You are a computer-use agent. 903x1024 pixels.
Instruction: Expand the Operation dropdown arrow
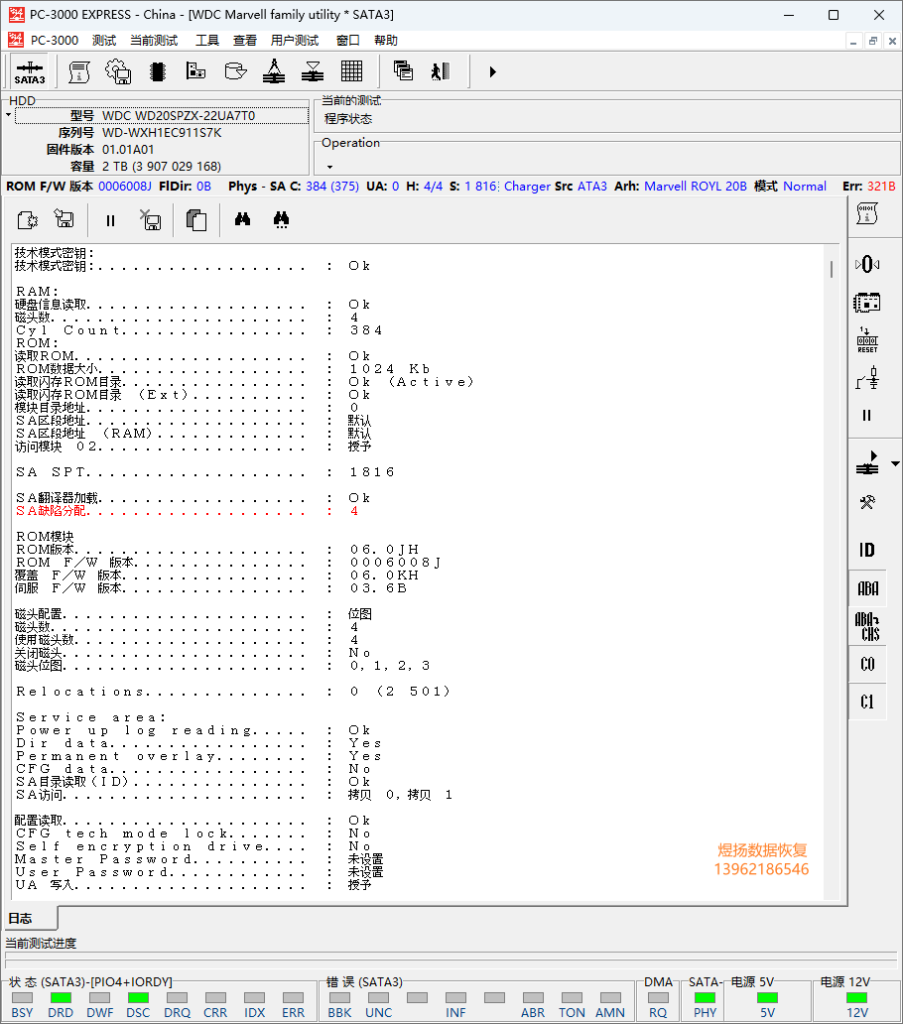pos(330,167)
